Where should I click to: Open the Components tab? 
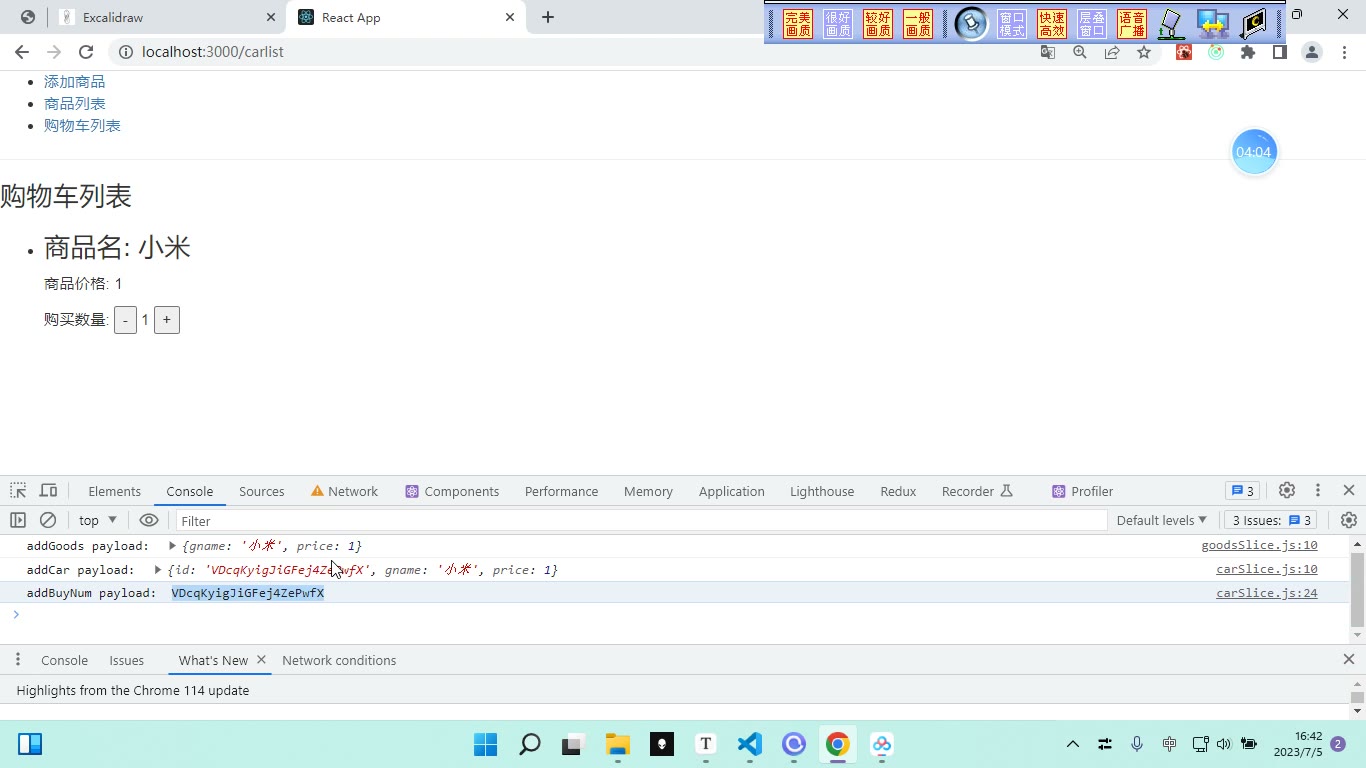click(452, 491)
